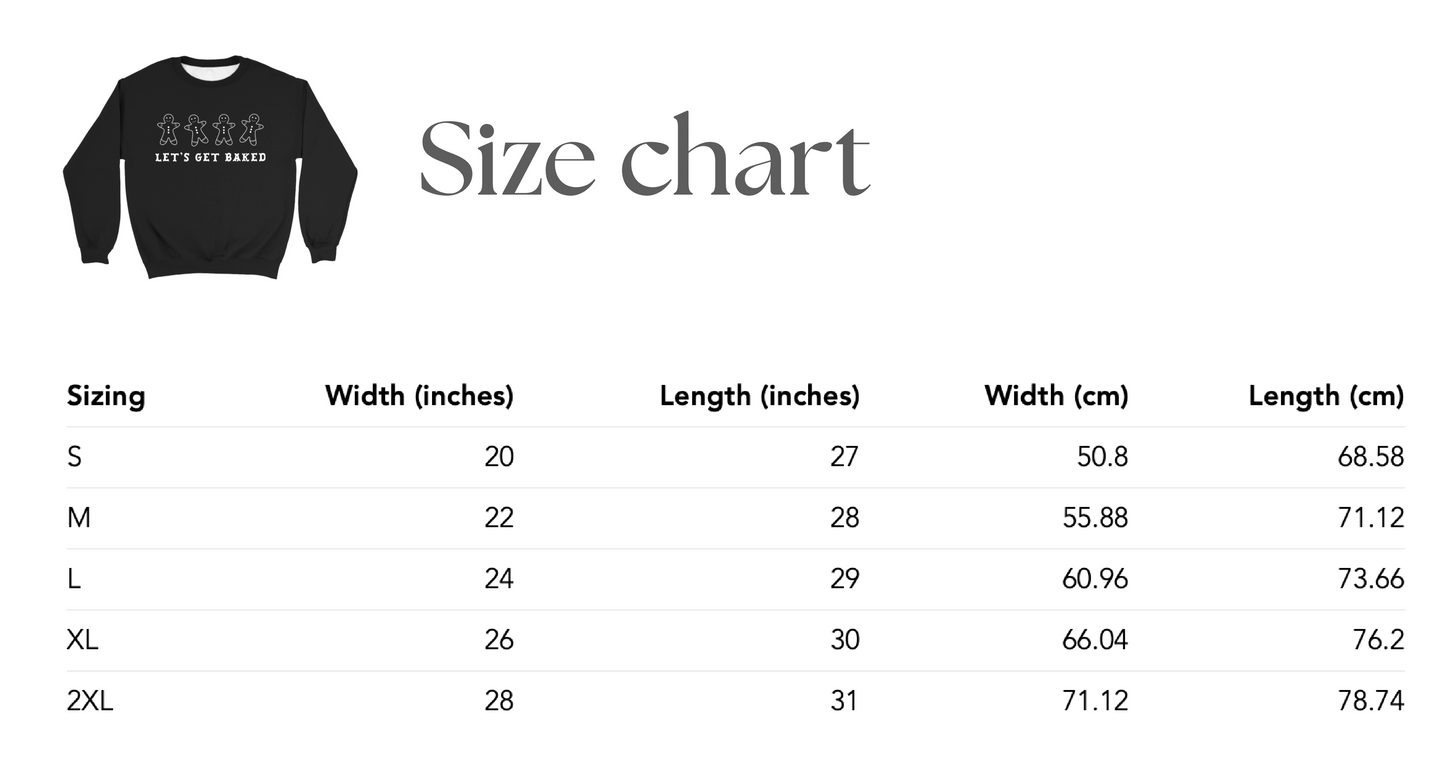Click the "LET'S GET BAKED" text on sweatshirt

point(210,157)
